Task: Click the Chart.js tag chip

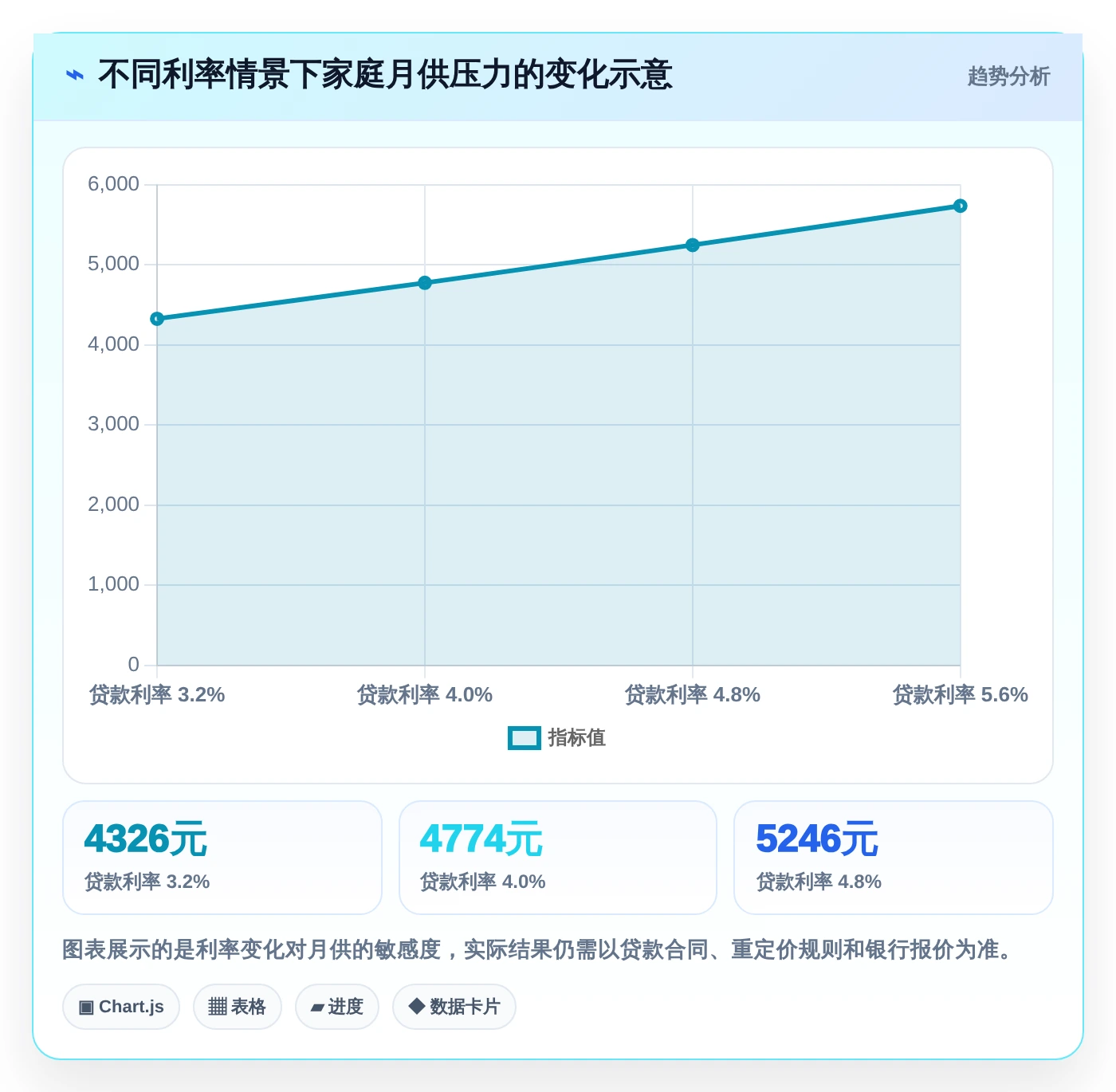Action: (x=121, y=1007)
